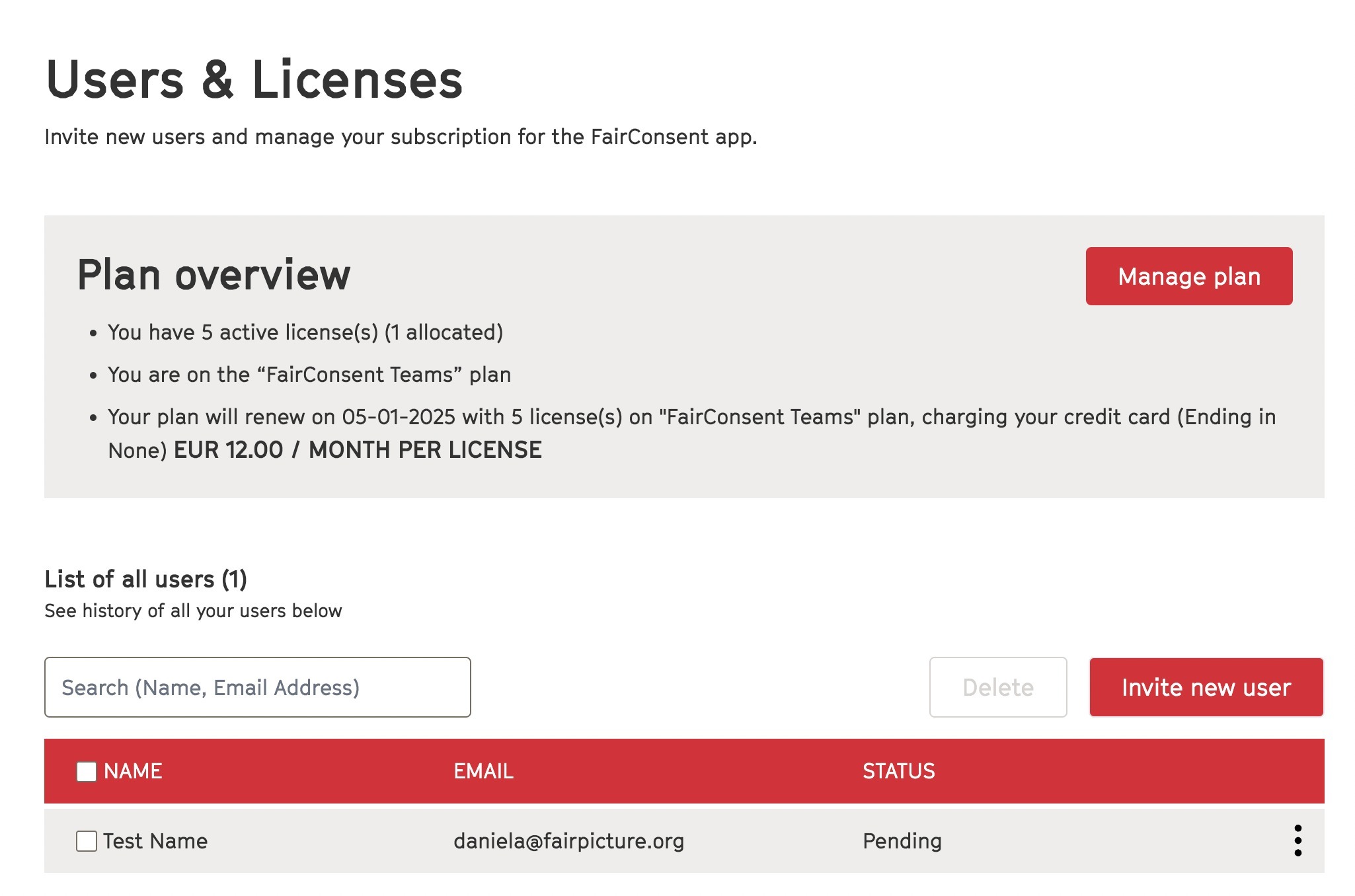Tick the select-all checkbox beside NAME
Image resolution: width=1355 pixels, height=896 pixels.
[x=87, y=771]
